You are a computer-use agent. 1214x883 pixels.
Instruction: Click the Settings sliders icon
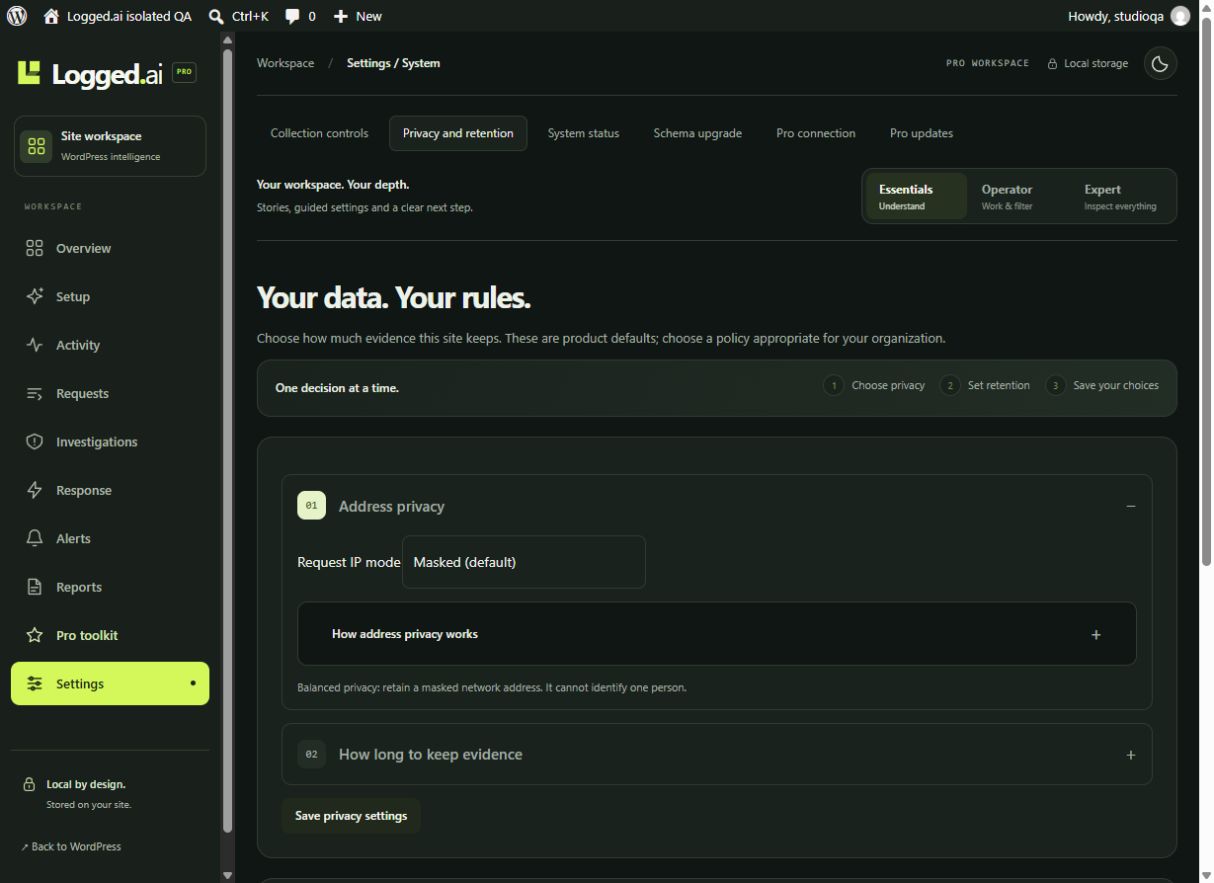tap(35, 684)
